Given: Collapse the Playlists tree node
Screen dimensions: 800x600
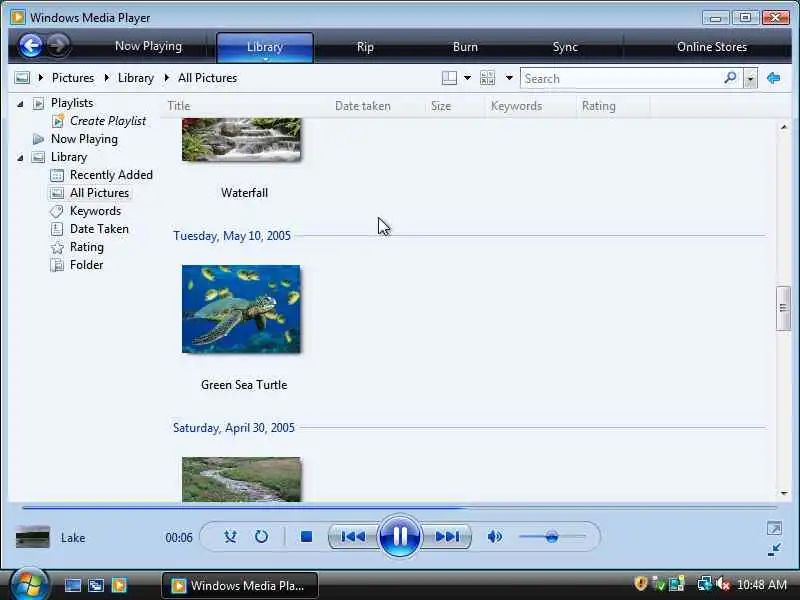Looking at the screenshot, I should 20,104.
